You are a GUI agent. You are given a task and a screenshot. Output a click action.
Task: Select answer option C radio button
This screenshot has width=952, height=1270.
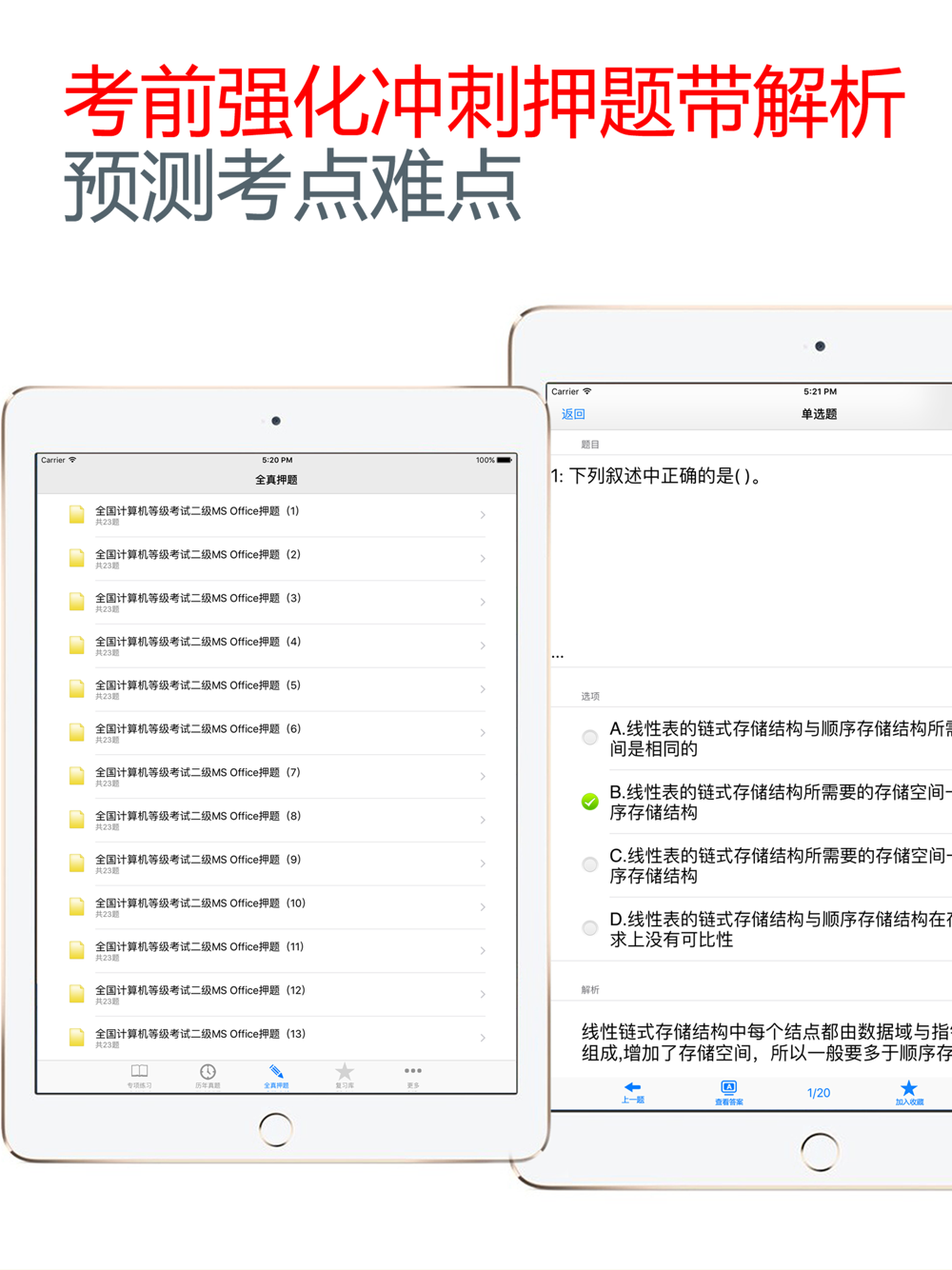click(590, 864)
